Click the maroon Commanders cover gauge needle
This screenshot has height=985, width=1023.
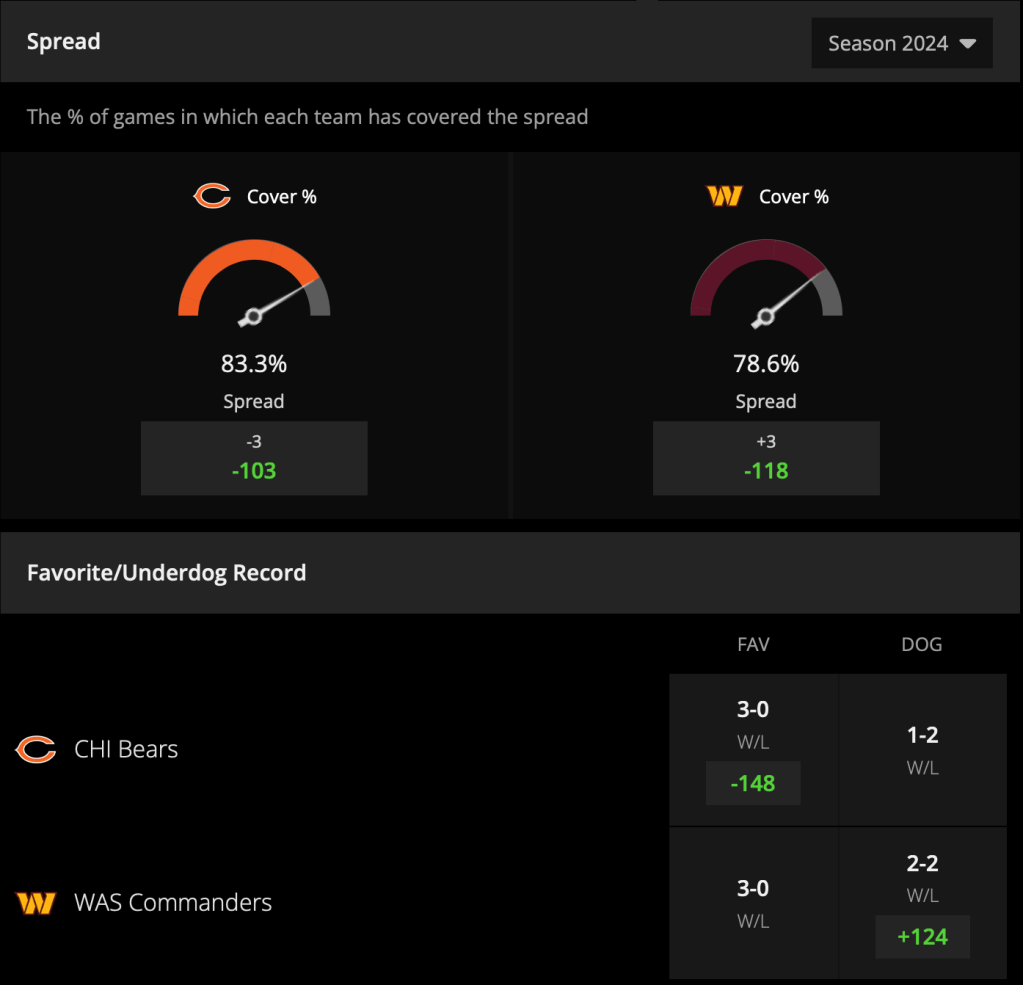pos(788,297)
